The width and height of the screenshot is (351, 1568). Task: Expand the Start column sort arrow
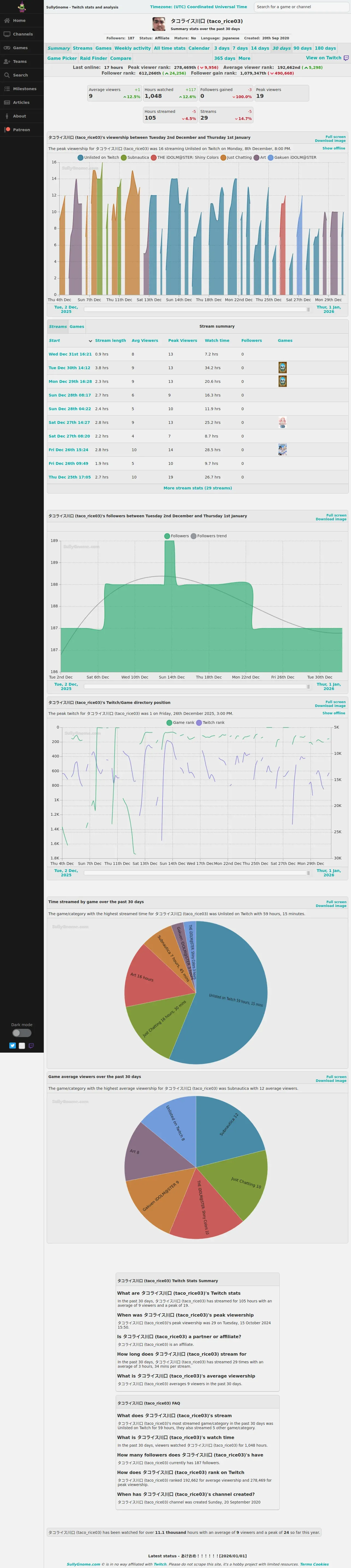(90, 341)
